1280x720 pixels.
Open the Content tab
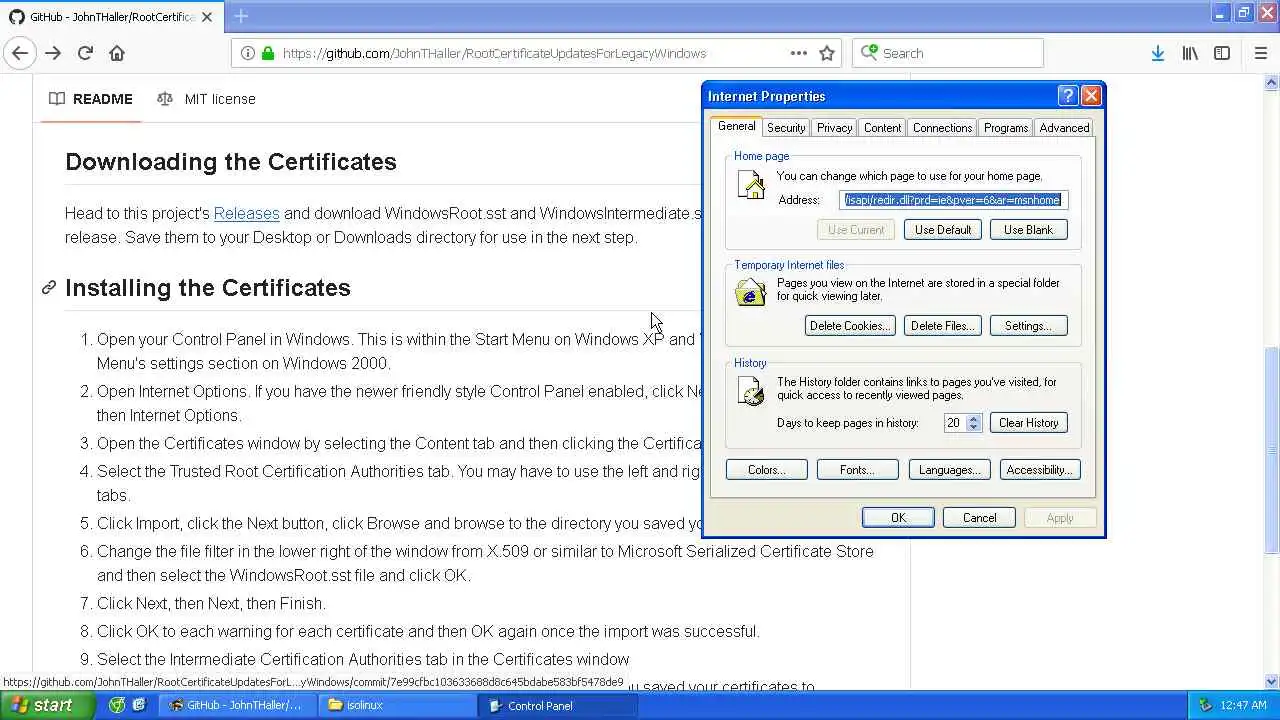click(882, 128)
